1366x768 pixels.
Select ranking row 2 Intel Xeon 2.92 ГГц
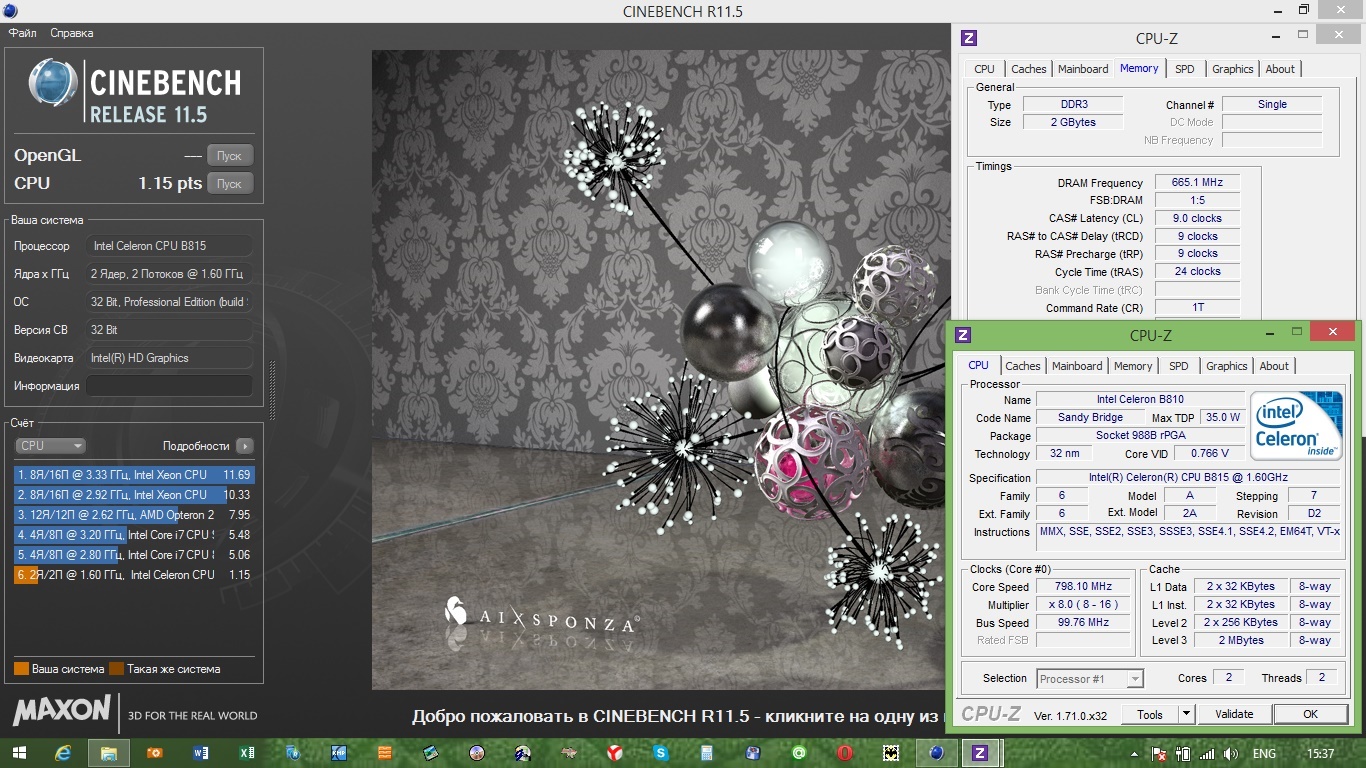(134, 495)
